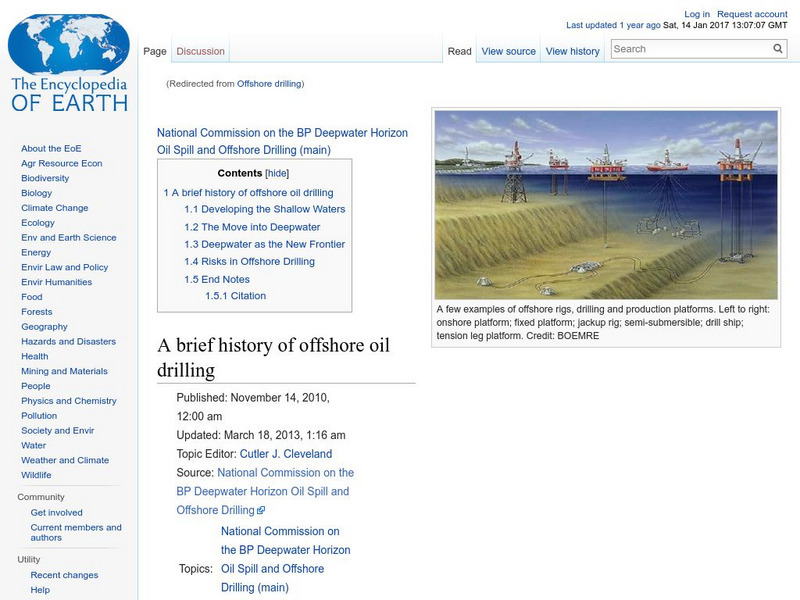Jump to 1.2 The Move into Deepwater
The width and height of the screenshot is (800, 600).
(252, 227)
